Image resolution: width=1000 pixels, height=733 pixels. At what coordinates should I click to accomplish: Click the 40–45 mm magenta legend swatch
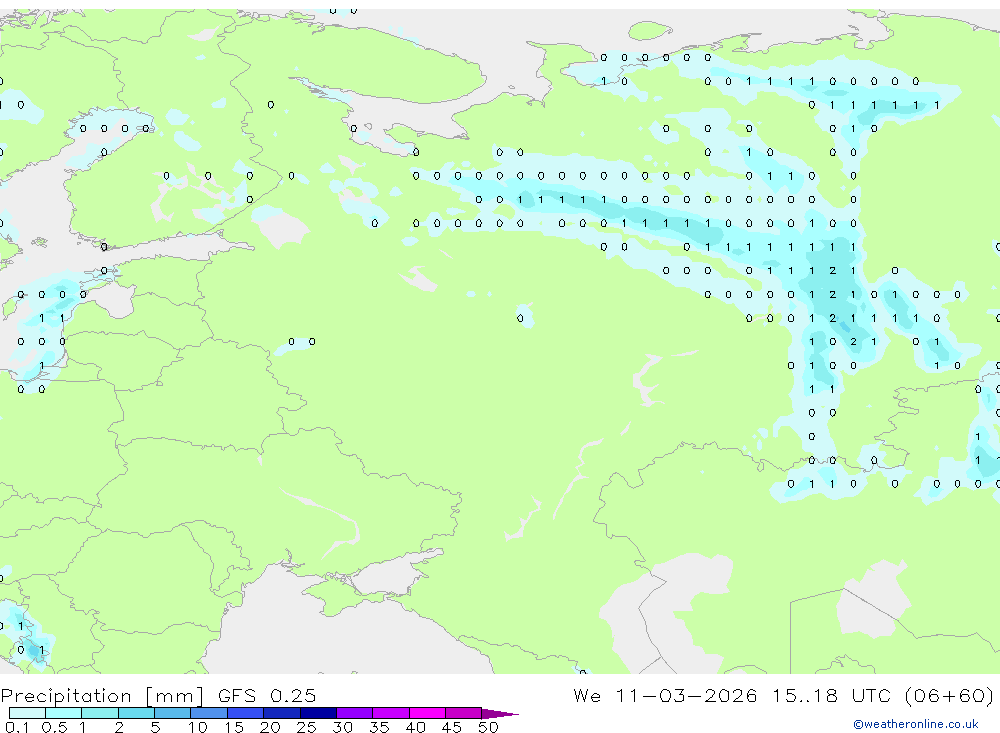(x=427, y=713)
